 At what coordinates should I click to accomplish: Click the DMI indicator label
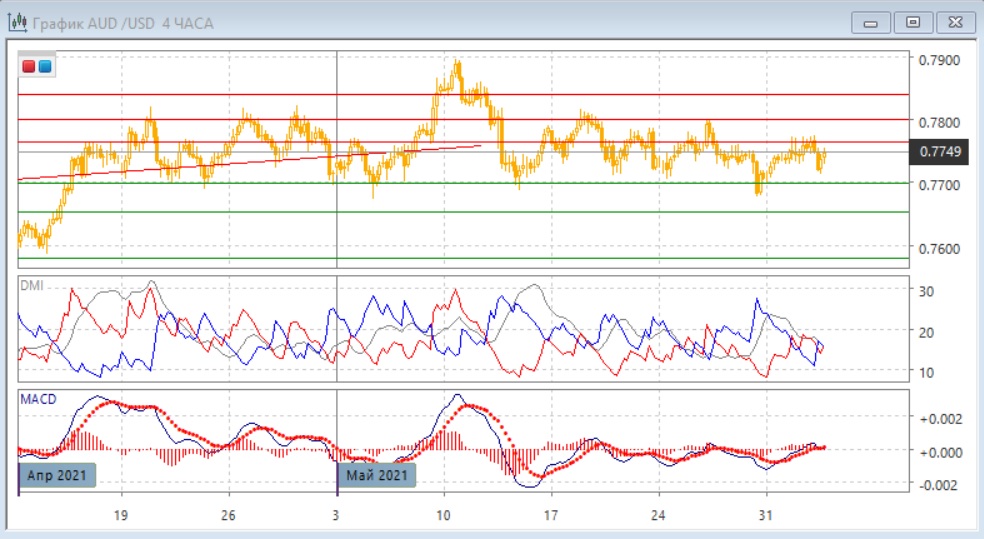33,285
